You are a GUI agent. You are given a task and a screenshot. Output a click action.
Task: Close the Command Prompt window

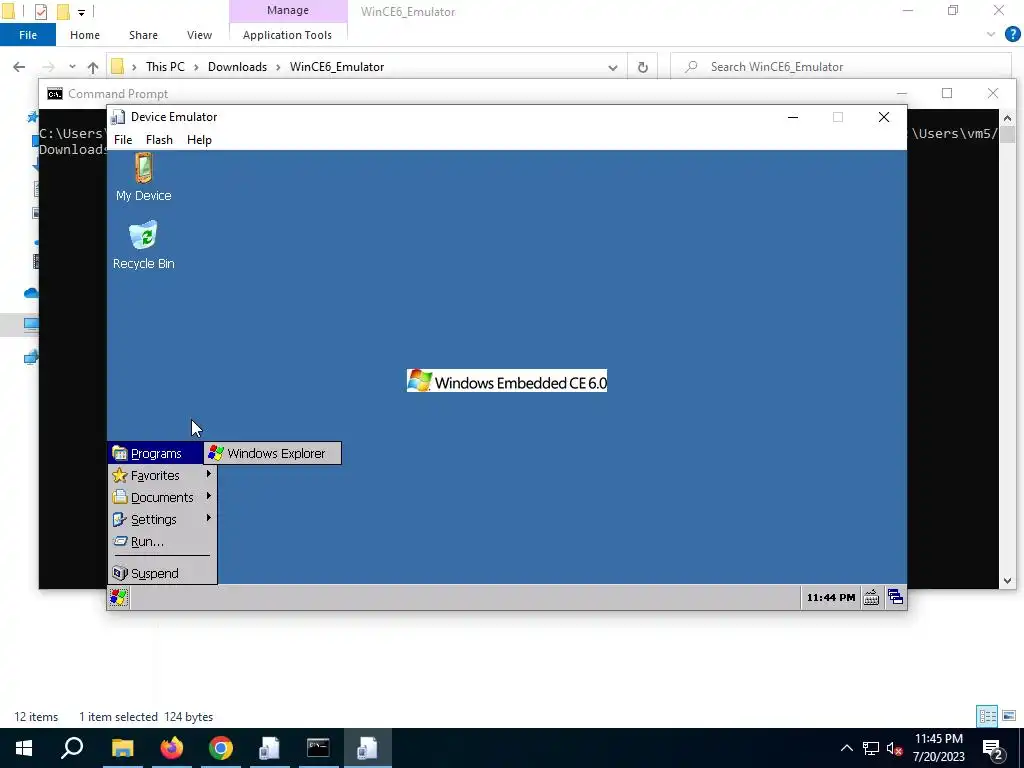993,93
